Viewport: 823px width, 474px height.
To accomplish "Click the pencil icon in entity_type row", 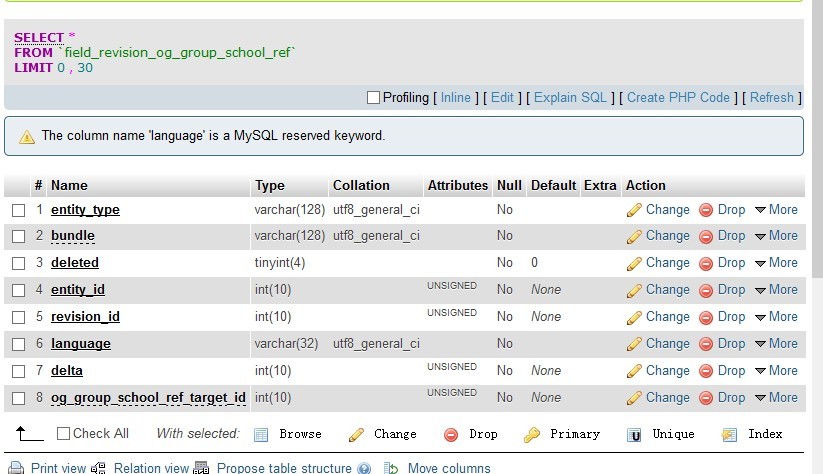I will tap(634, 210).
